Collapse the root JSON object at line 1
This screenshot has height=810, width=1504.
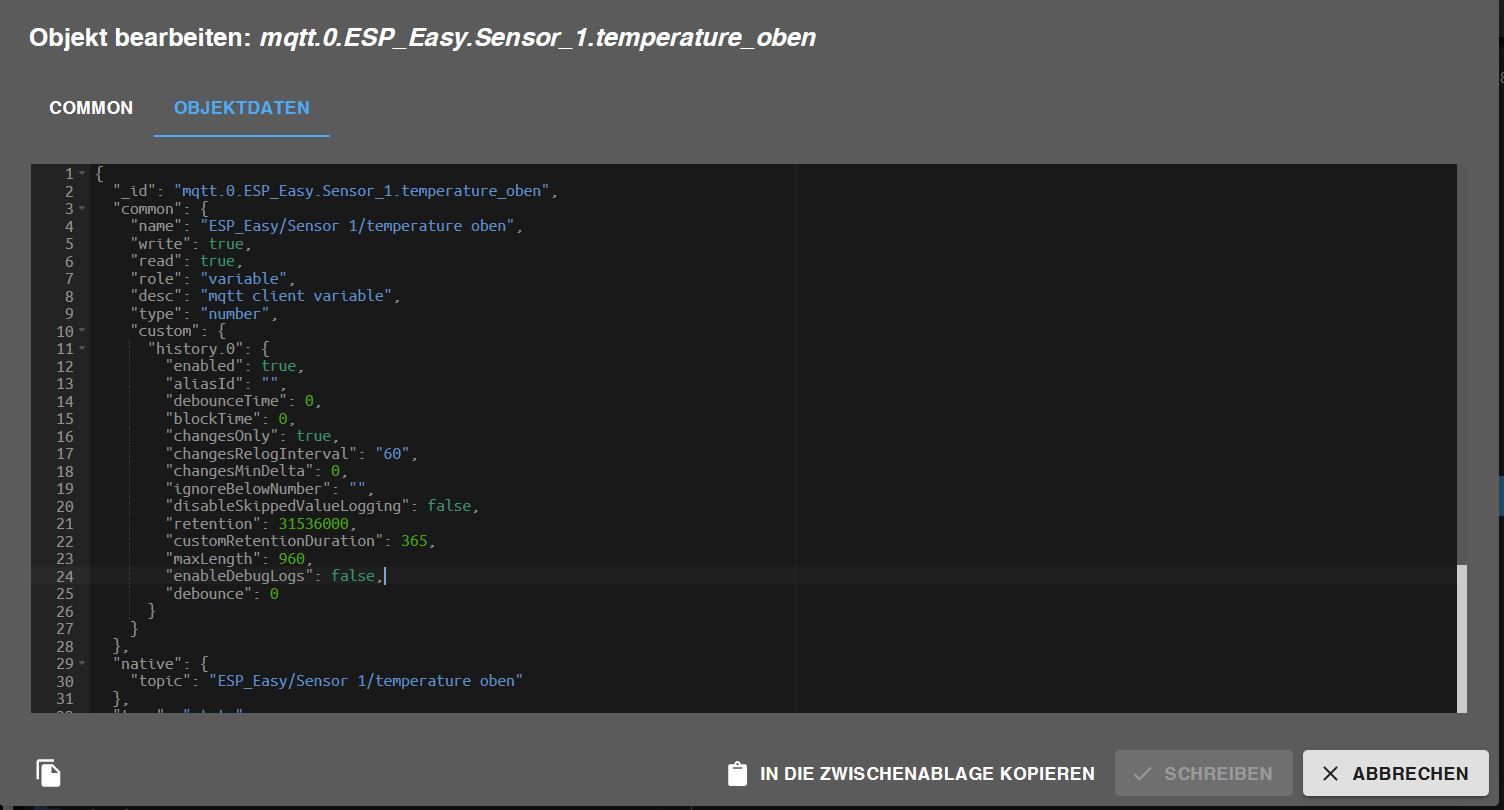(x=82, y=174)
